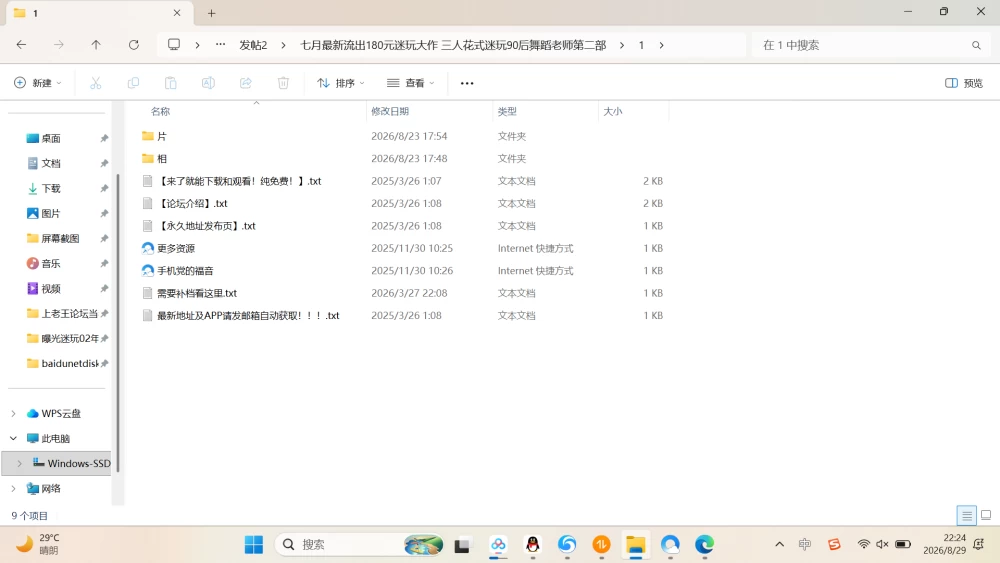Click the sidebar vertical scrollbar

tap(117, 322)
